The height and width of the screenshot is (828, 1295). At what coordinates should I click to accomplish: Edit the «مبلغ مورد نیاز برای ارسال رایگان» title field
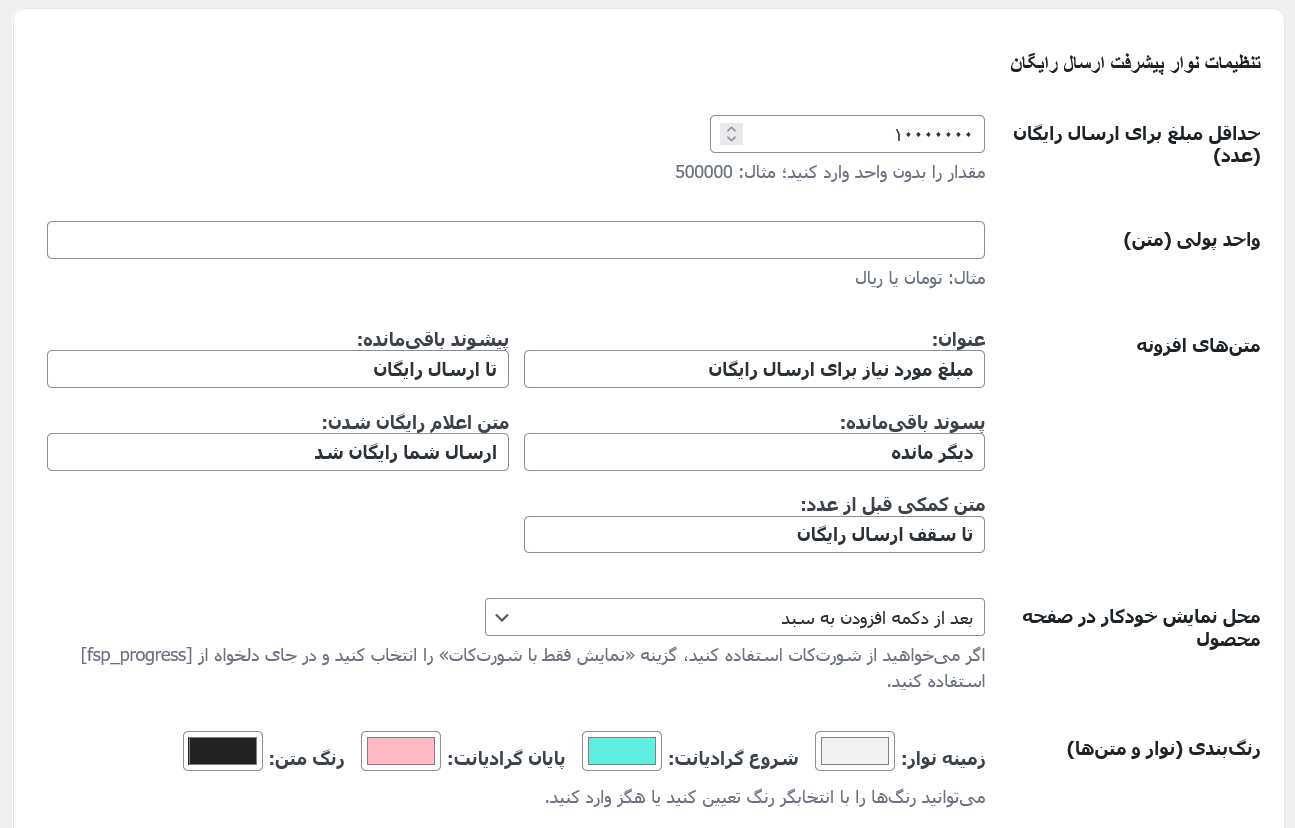click(754, 369)
